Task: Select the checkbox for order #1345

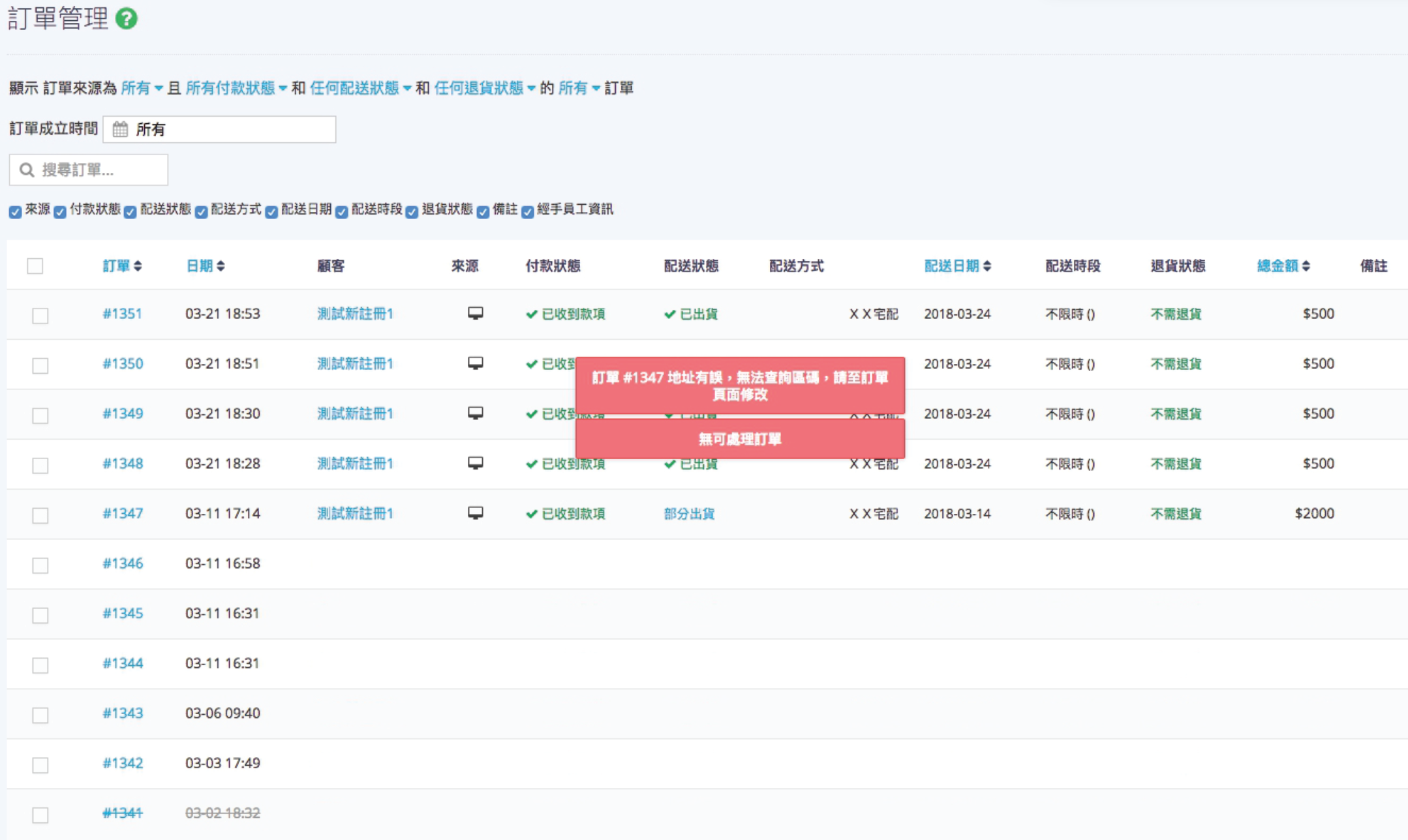Action: pyautogui.click(x=40, y=615)
